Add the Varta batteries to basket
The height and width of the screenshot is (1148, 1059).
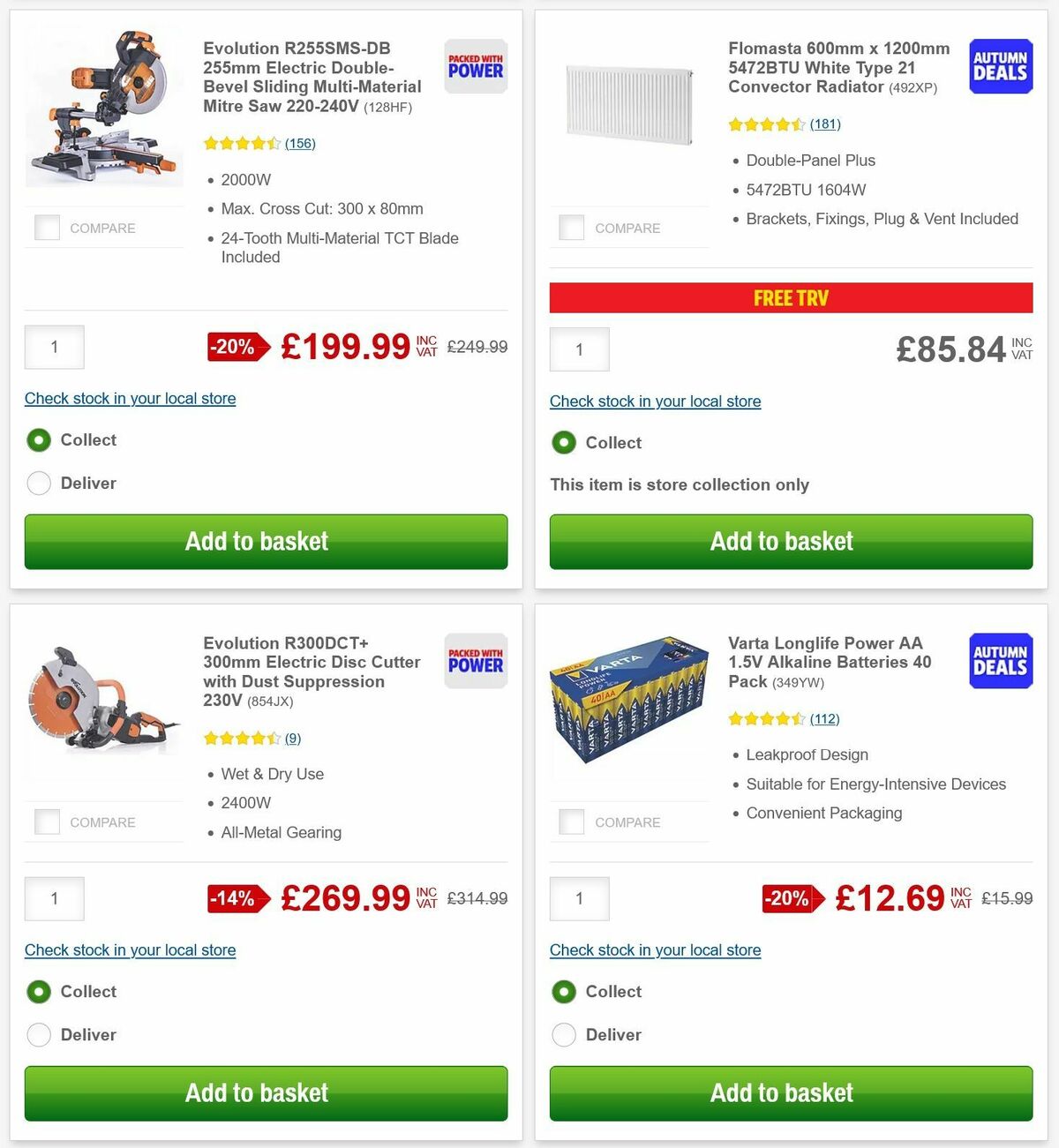tap(782, 1093)
